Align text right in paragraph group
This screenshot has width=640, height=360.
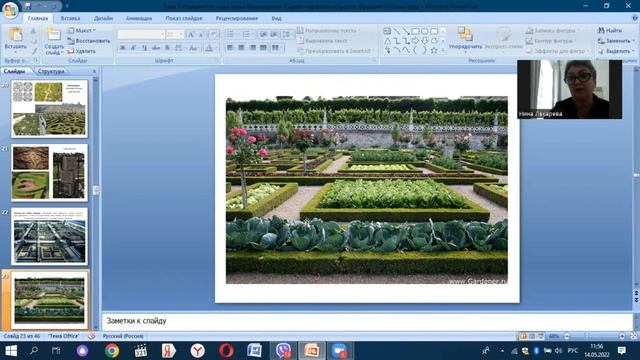click(x=253, y=48)
